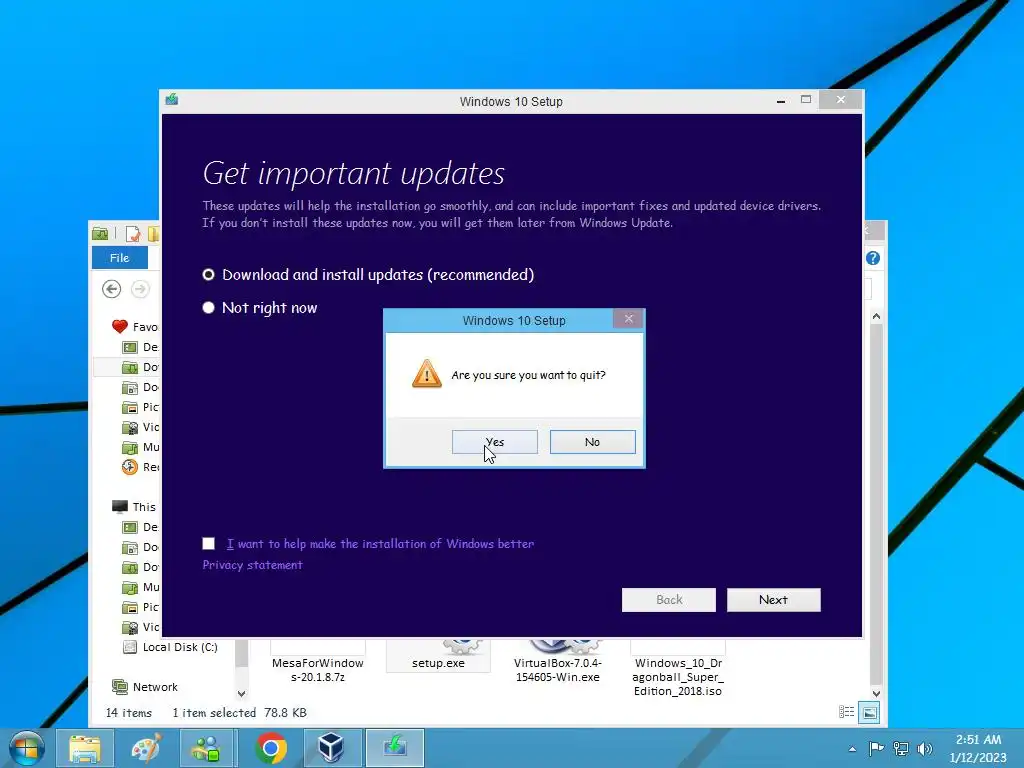
Task: Open network status tray icon
Action: click(x=901, y=748)
